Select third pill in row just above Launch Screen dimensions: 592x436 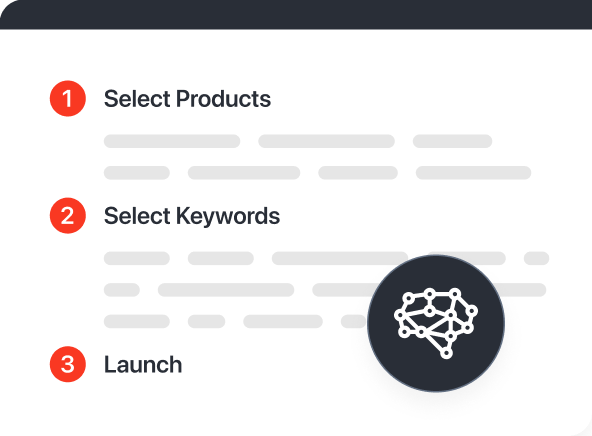point(283,321)
